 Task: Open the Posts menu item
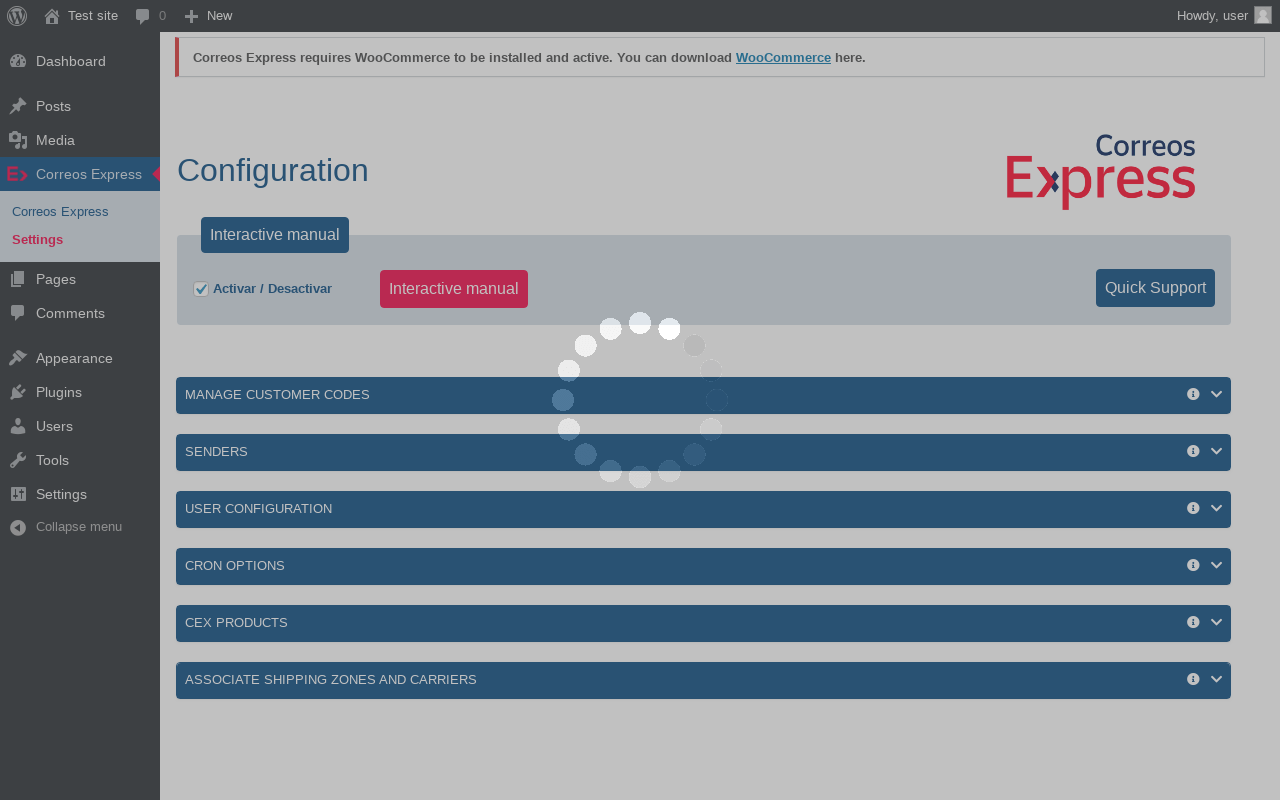point(80,106)
